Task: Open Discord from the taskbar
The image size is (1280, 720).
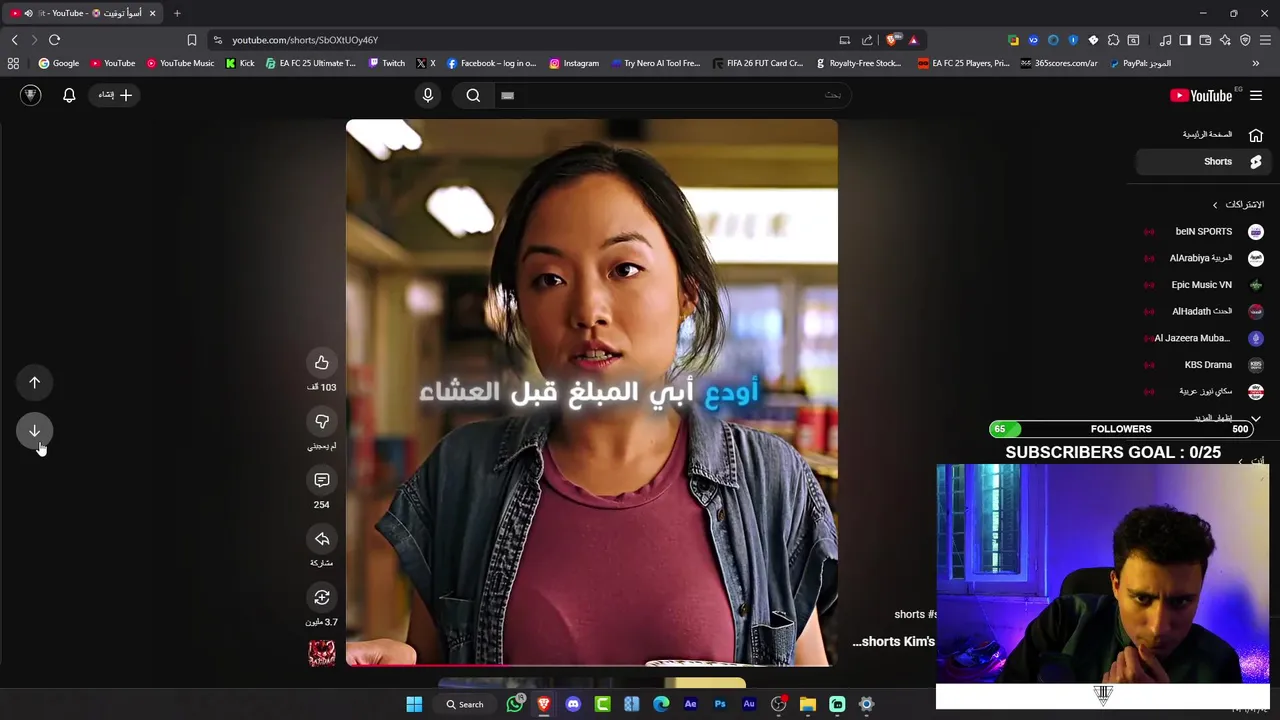Action: [x=573, y=704]
